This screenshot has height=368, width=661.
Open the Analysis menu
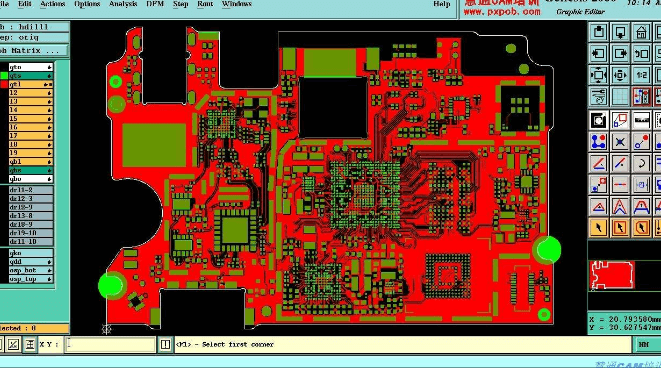point(123,4)
